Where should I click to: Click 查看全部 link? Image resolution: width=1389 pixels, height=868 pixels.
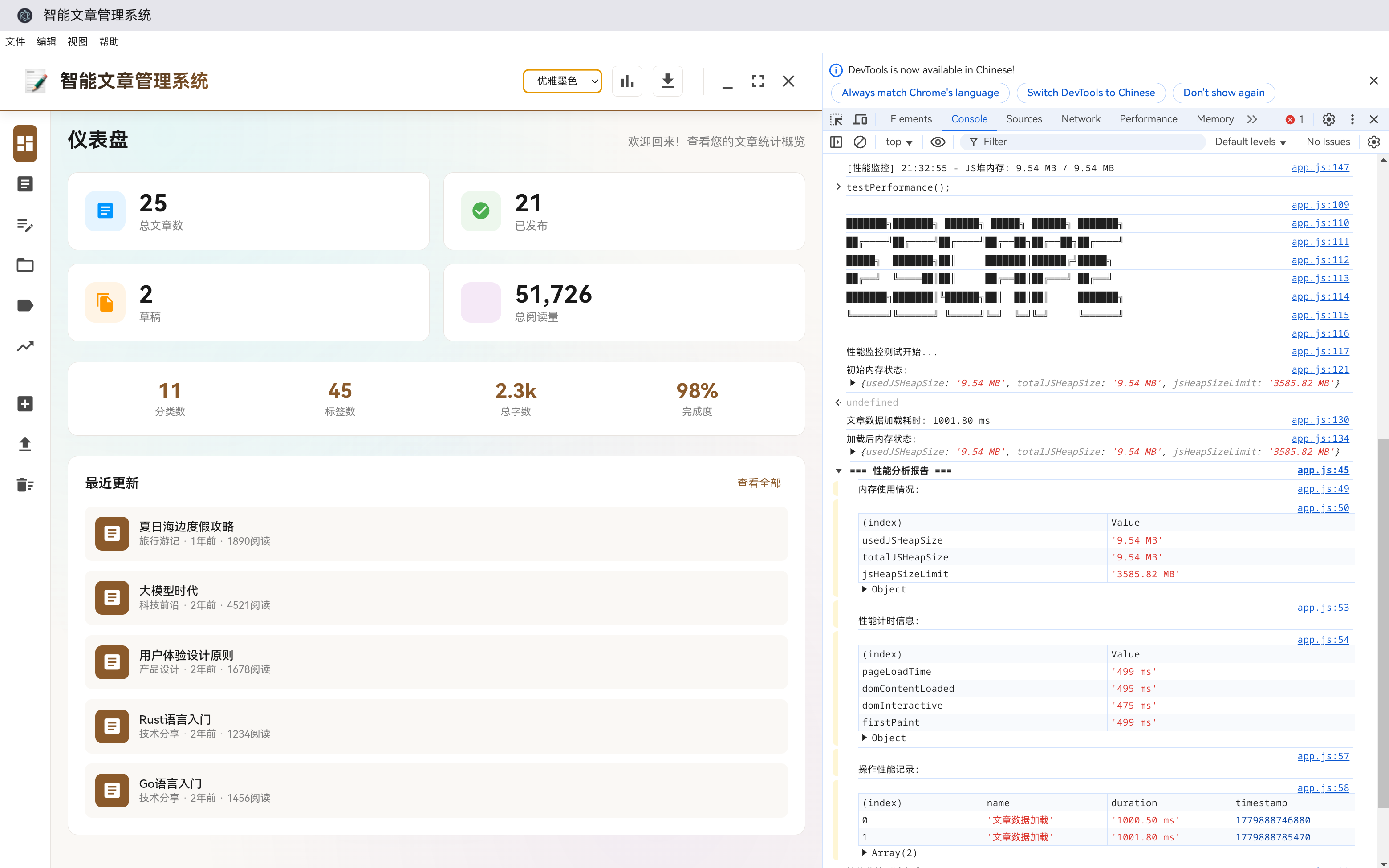[x=759, y=483]
